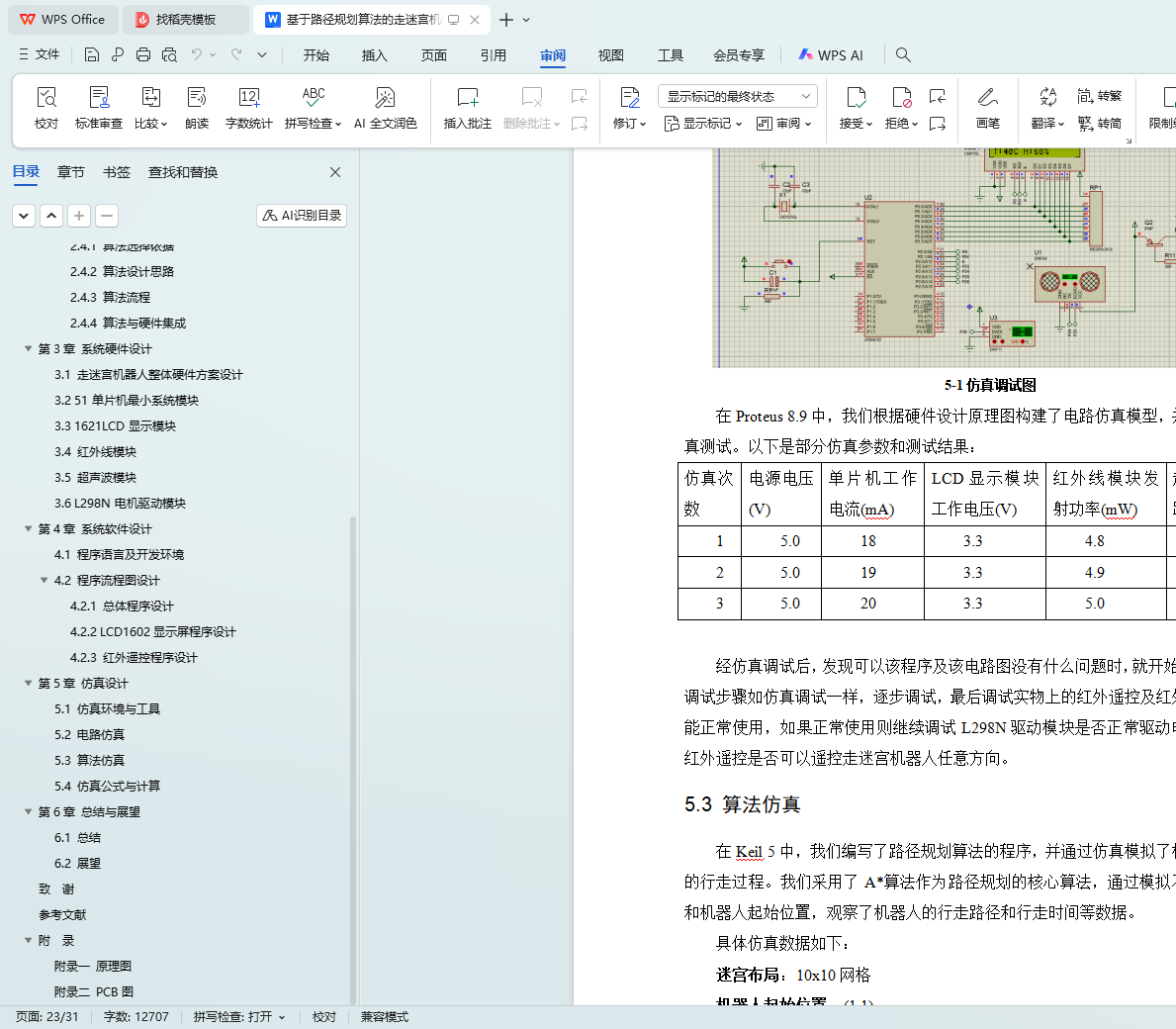
Task: Open 显示标记的最终状态 dropdown
Action: (x=738, y=96)
